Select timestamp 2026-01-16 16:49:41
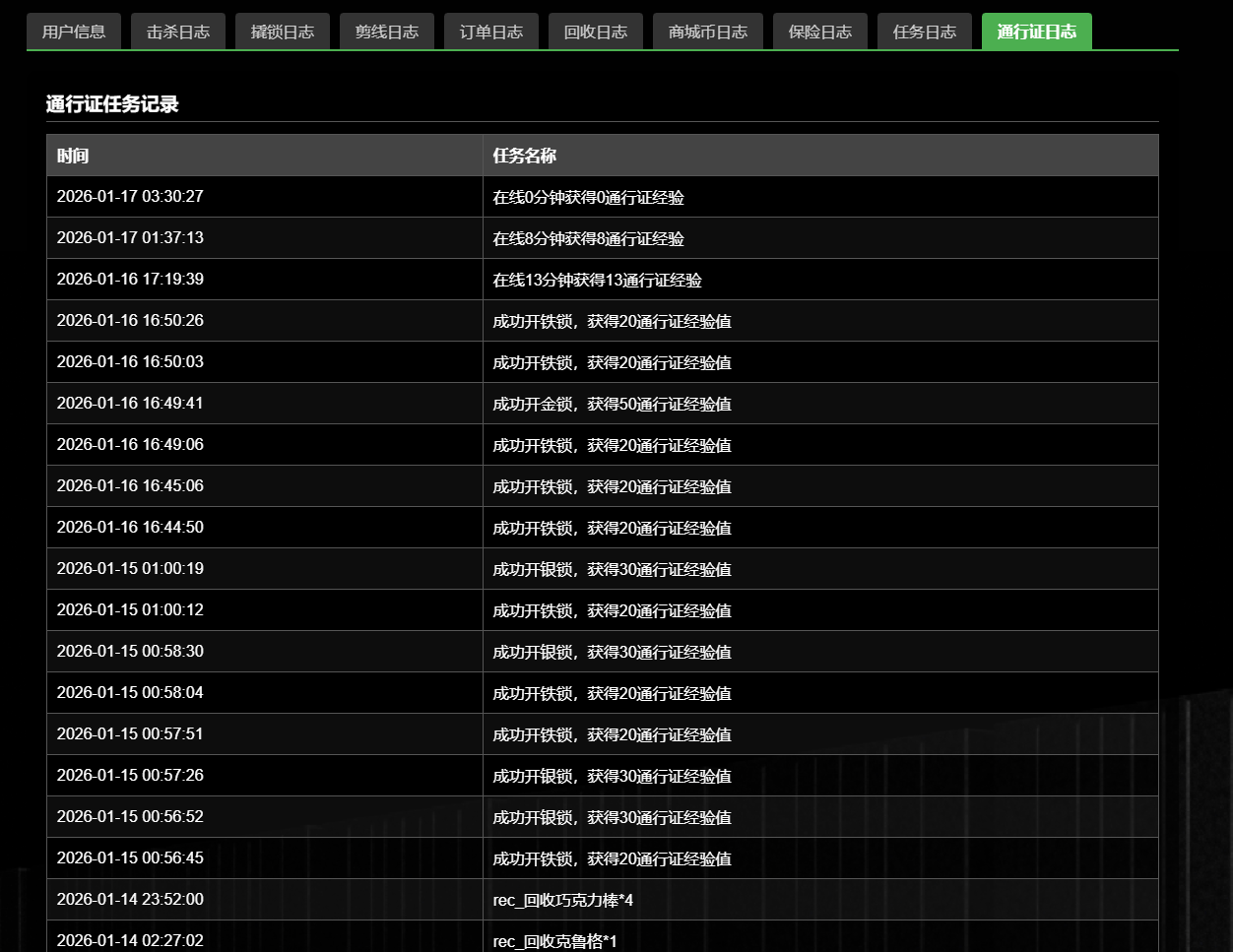Screen dimensions: 1233x952 pos(130,403)
